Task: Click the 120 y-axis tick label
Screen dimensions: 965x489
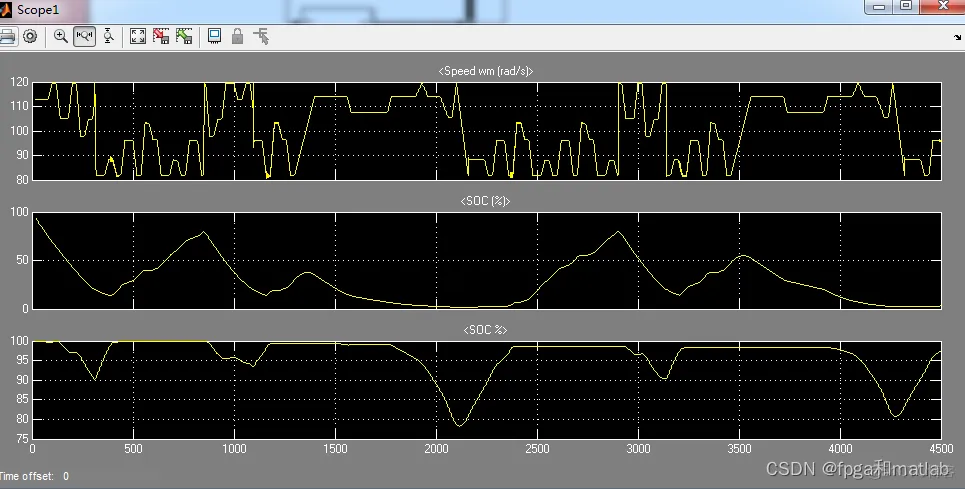Action: 19,82
